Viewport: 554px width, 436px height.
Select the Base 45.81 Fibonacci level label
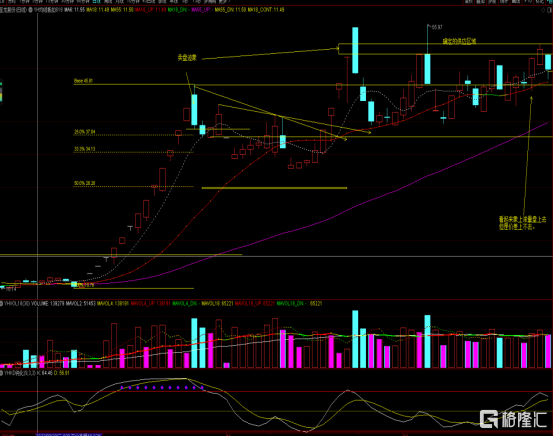pyautogui.click(x=83, y=81)
